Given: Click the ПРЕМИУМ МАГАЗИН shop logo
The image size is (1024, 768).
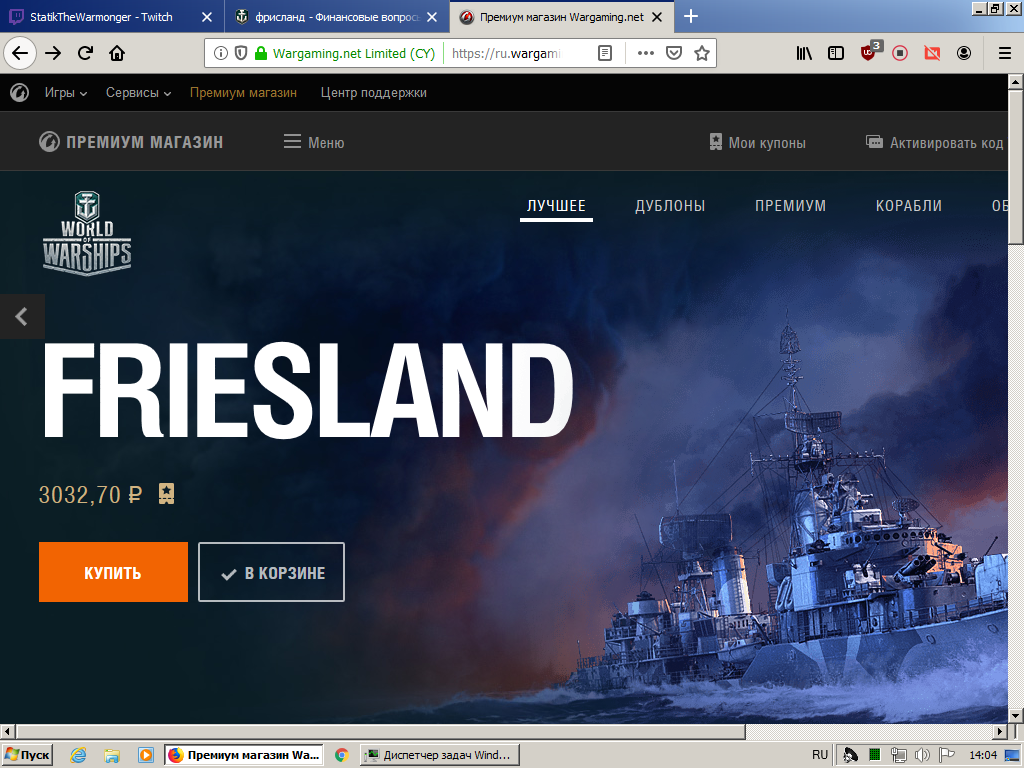Looking at the screenshot, I should point(131,142).
